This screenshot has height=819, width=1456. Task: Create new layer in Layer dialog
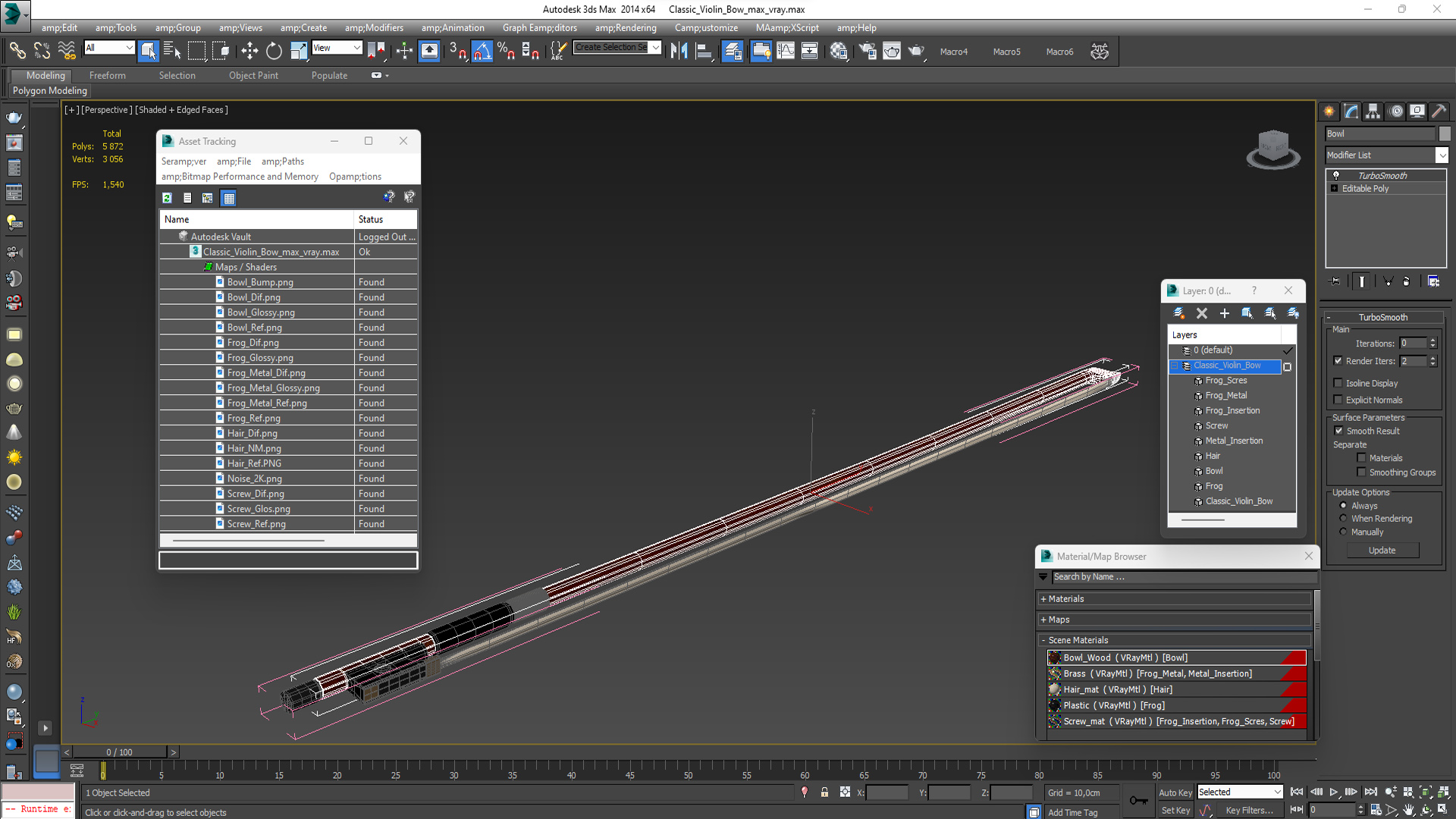click(x=1178, y=313)
